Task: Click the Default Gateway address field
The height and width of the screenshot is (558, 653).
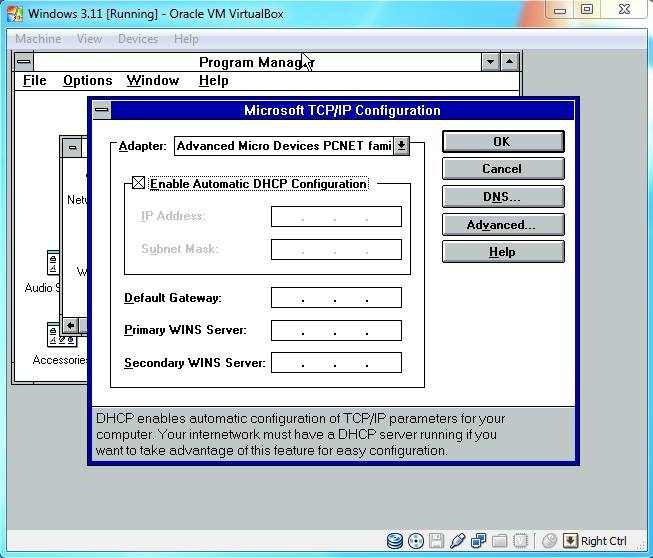Action: [x=336, y=298]
